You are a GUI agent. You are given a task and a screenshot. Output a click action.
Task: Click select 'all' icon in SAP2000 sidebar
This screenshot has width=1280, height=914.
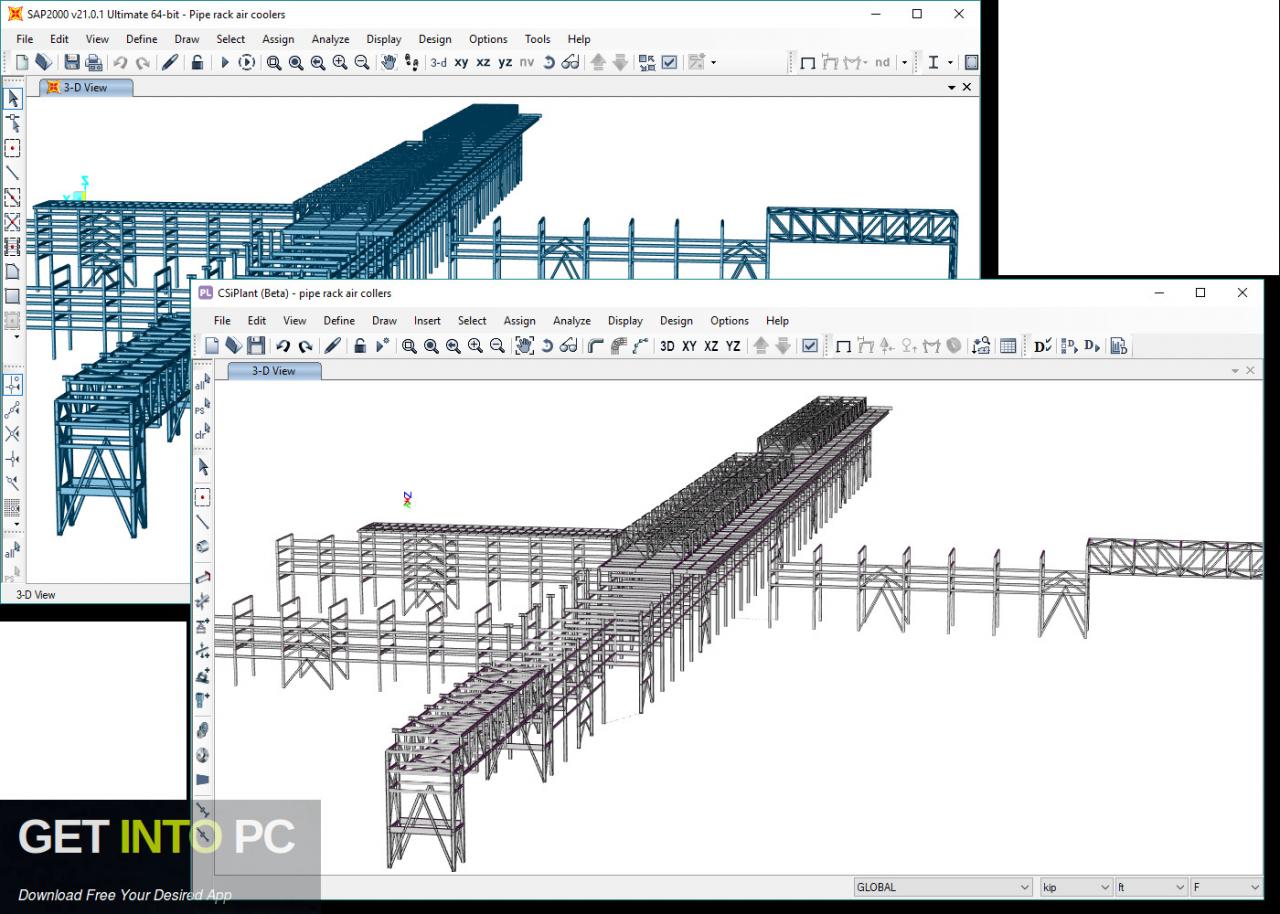point(13,551)
